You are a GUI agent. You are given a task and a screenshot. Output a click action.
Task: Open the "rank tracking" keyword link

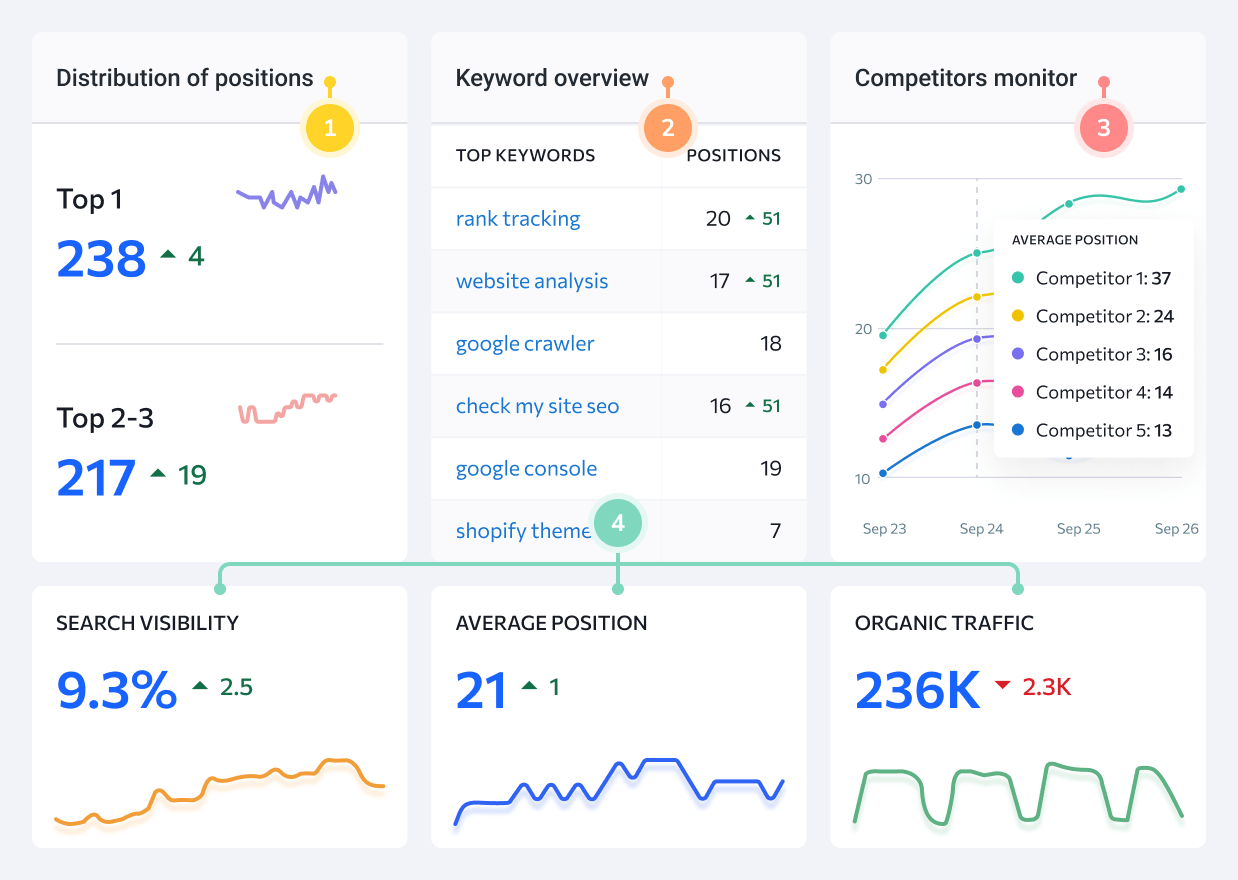(517, 219)
